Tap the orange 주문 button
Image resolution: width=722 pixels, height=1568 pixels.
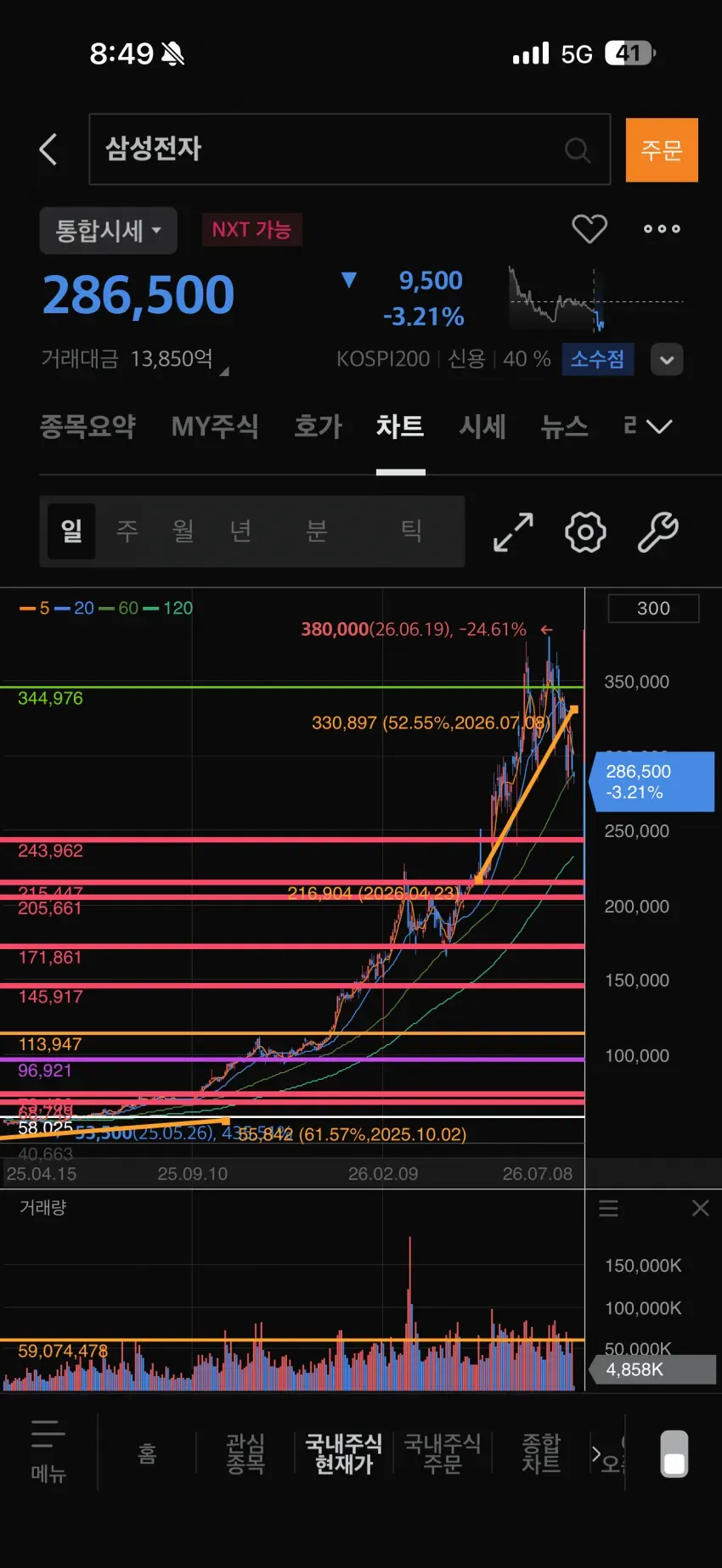[x=662, y=150]
